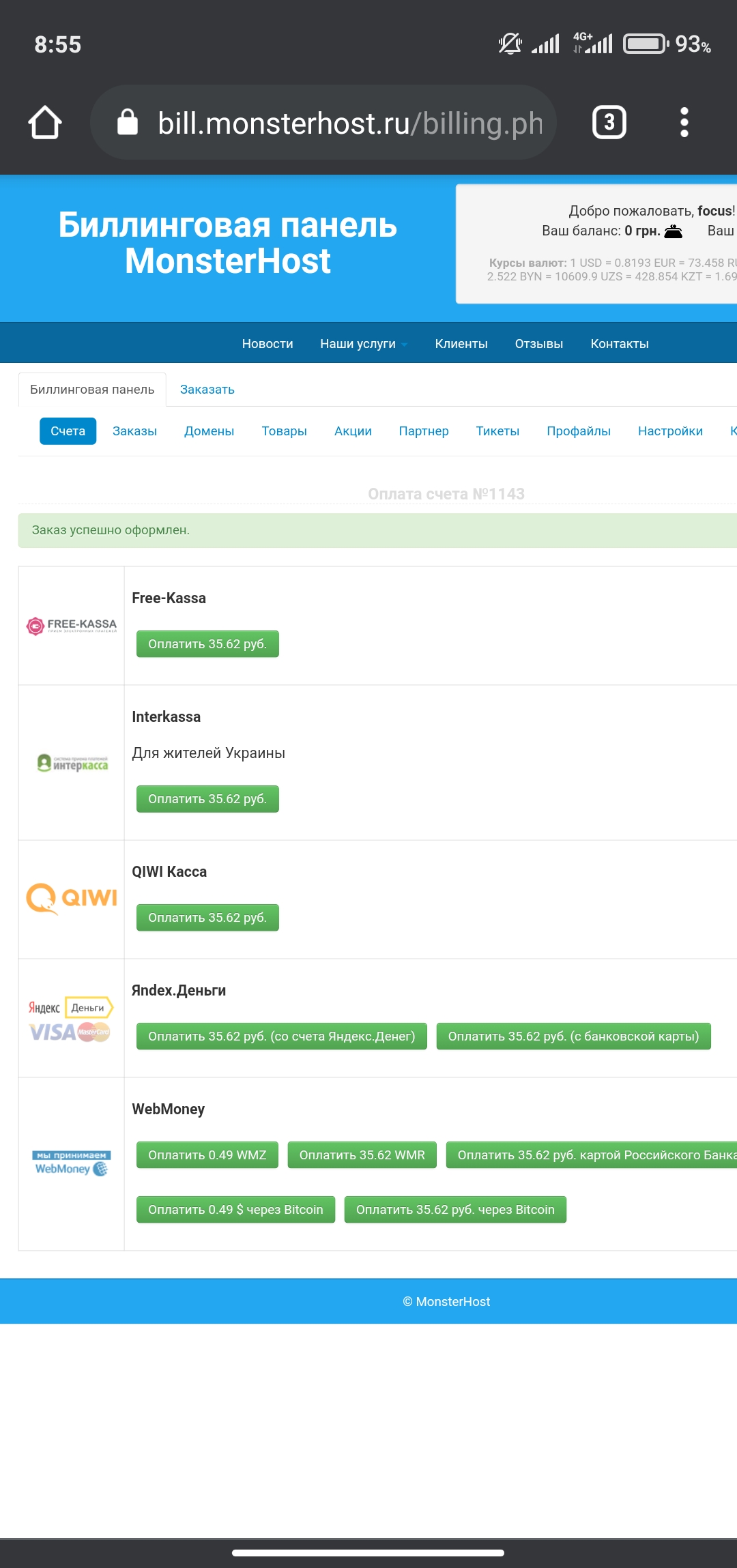The height and width of the screenshot is (1568, 737).
Task: Click the WebMoney logo
Action: click(x=72, y=1163)
